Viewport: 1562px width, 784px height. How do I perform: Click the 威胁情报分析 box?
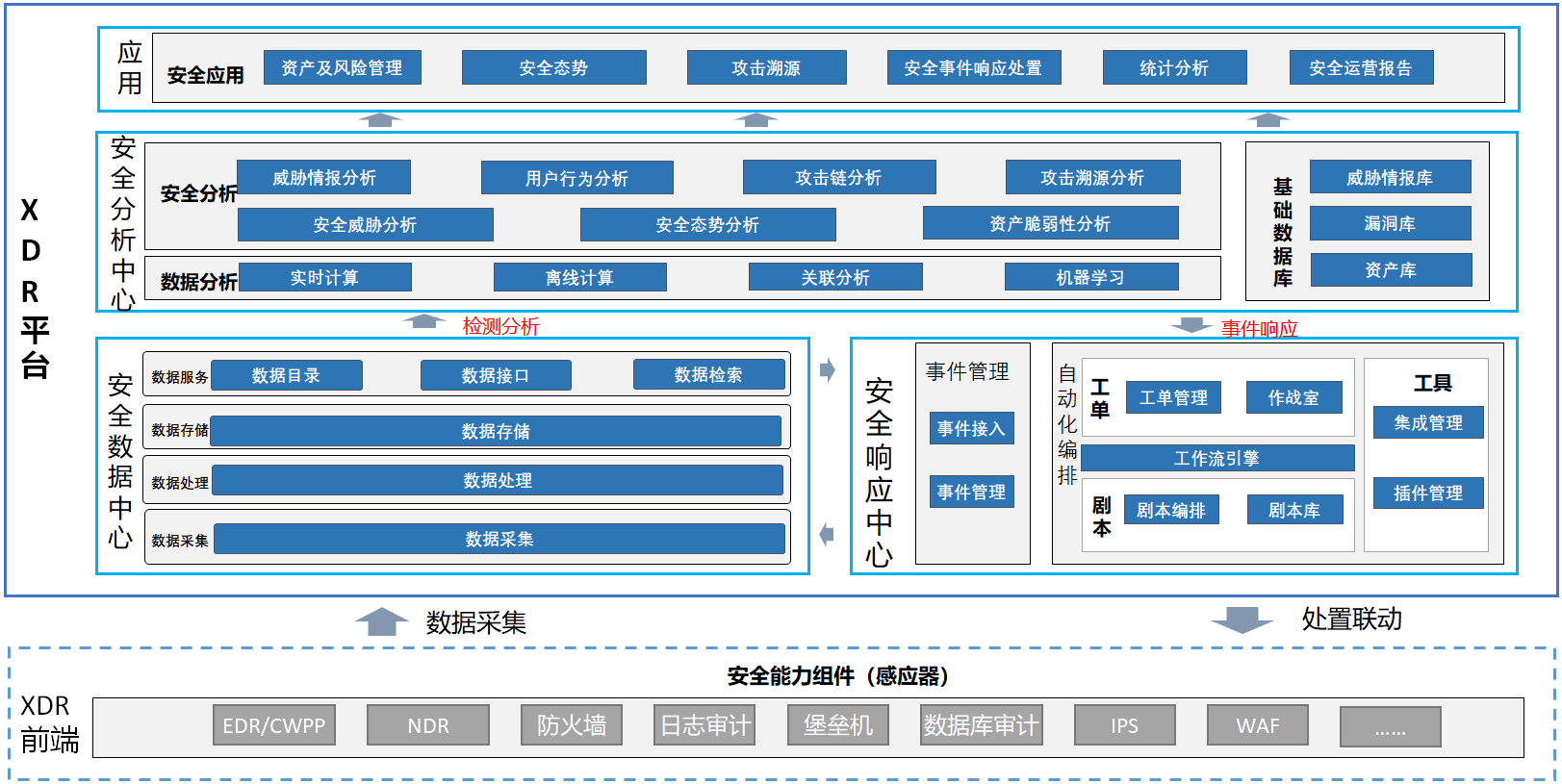323,178
